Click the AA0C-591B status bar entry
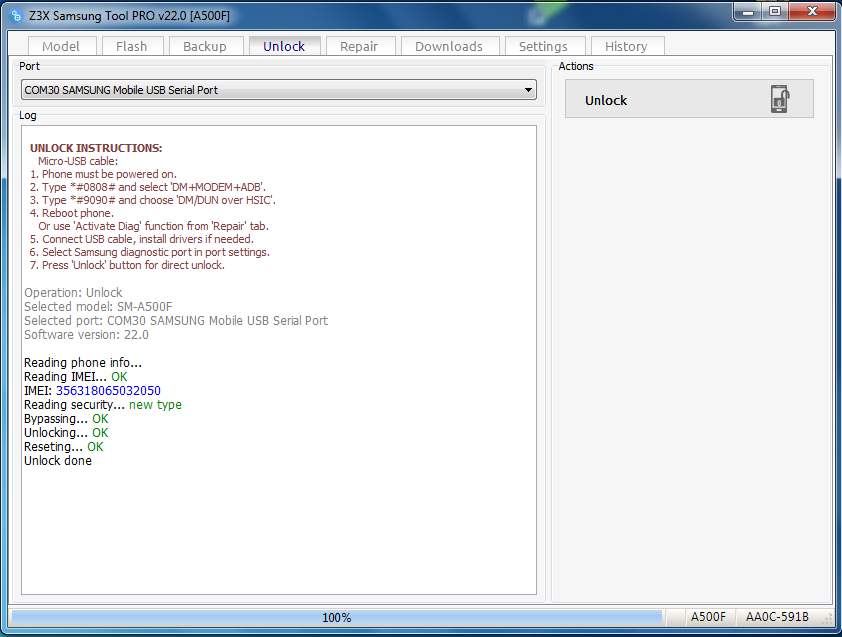This screenshot has width=842, height=637. [777, 617]
